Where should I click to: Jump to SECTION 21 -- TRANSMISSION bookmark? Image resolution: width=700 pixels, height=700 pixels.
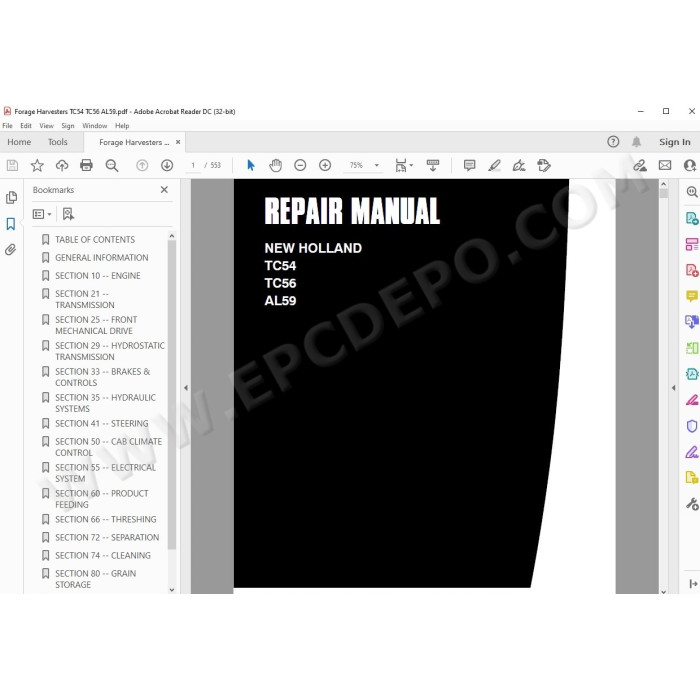[85, 299]
